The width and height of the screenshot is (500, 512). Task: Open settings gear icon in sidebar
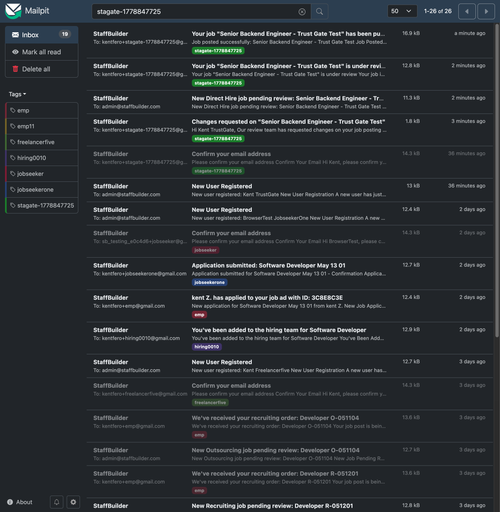(73, 502)
